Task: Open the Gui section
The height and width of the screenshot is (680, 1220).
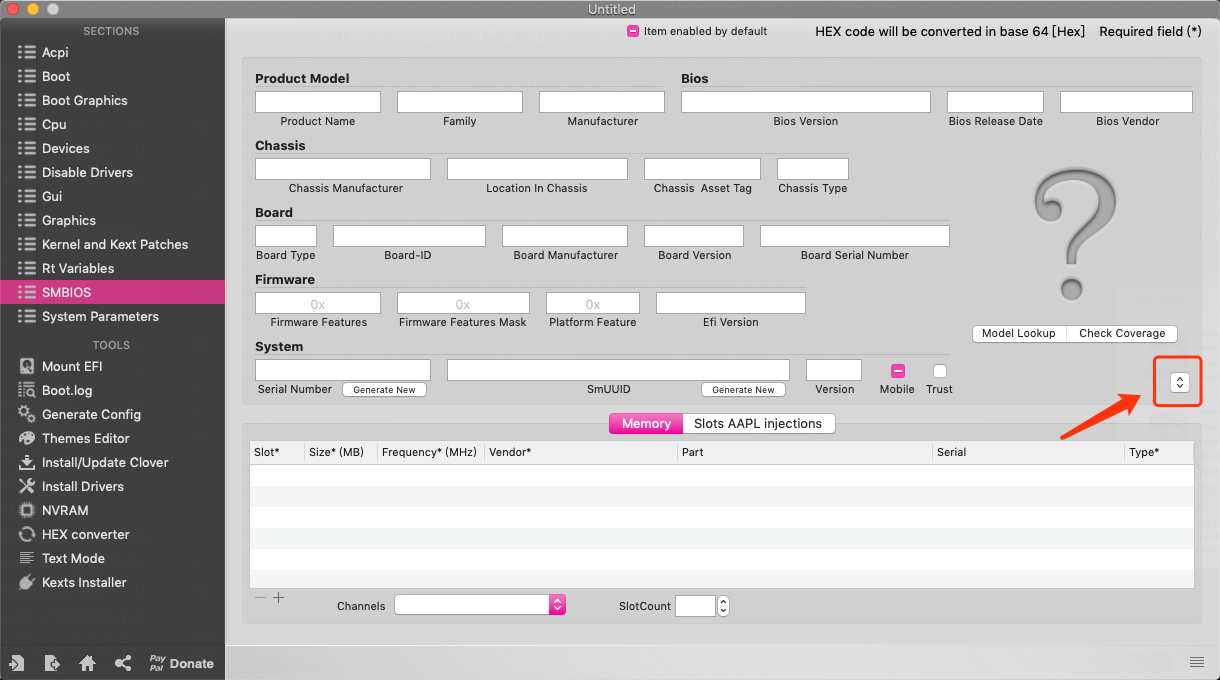Action: (x=52, y=196)
